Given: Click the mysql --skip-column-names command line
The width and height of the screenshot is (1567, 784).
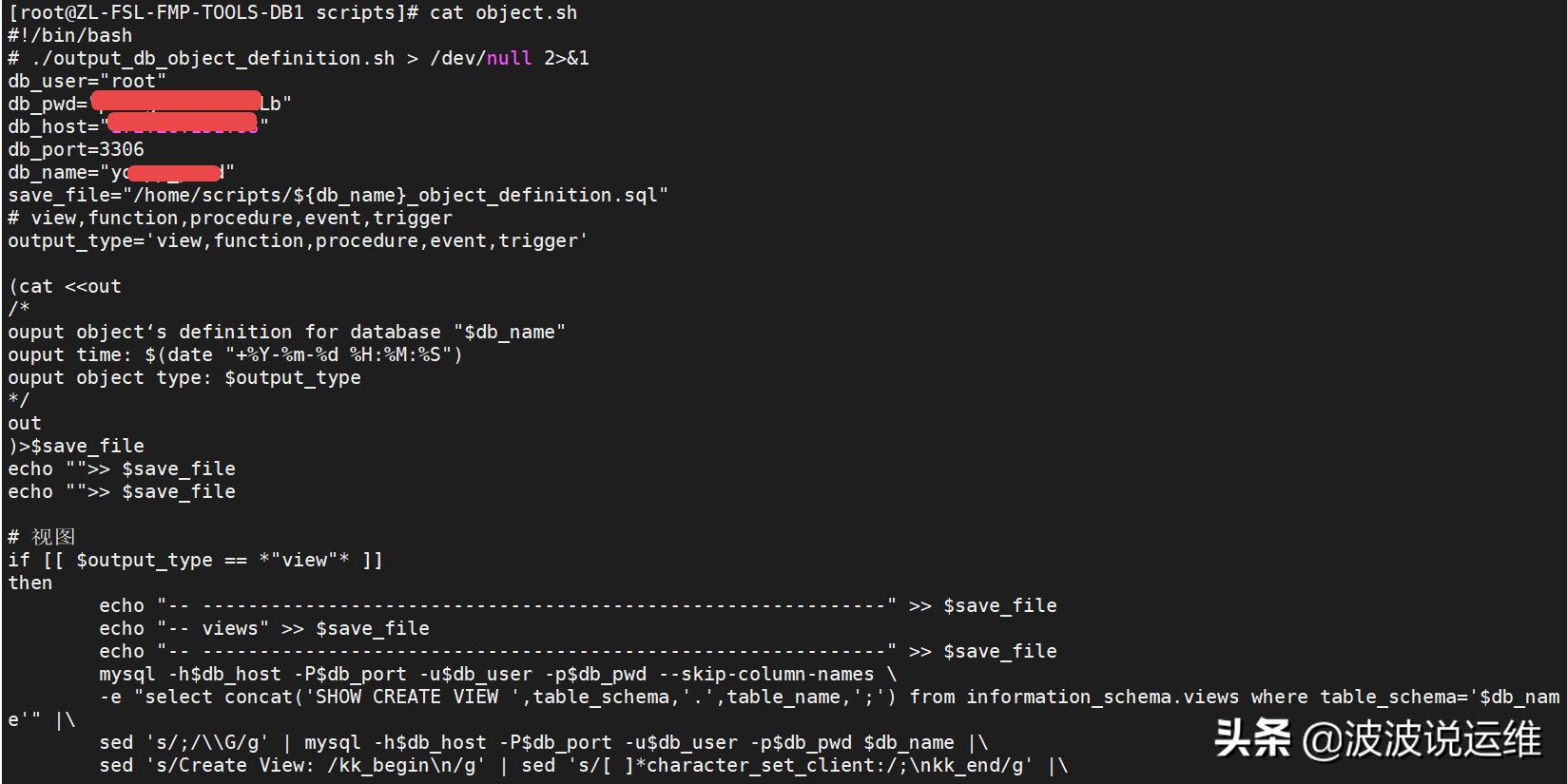Looking at the screenshot, I should click(x=497, y=674).
